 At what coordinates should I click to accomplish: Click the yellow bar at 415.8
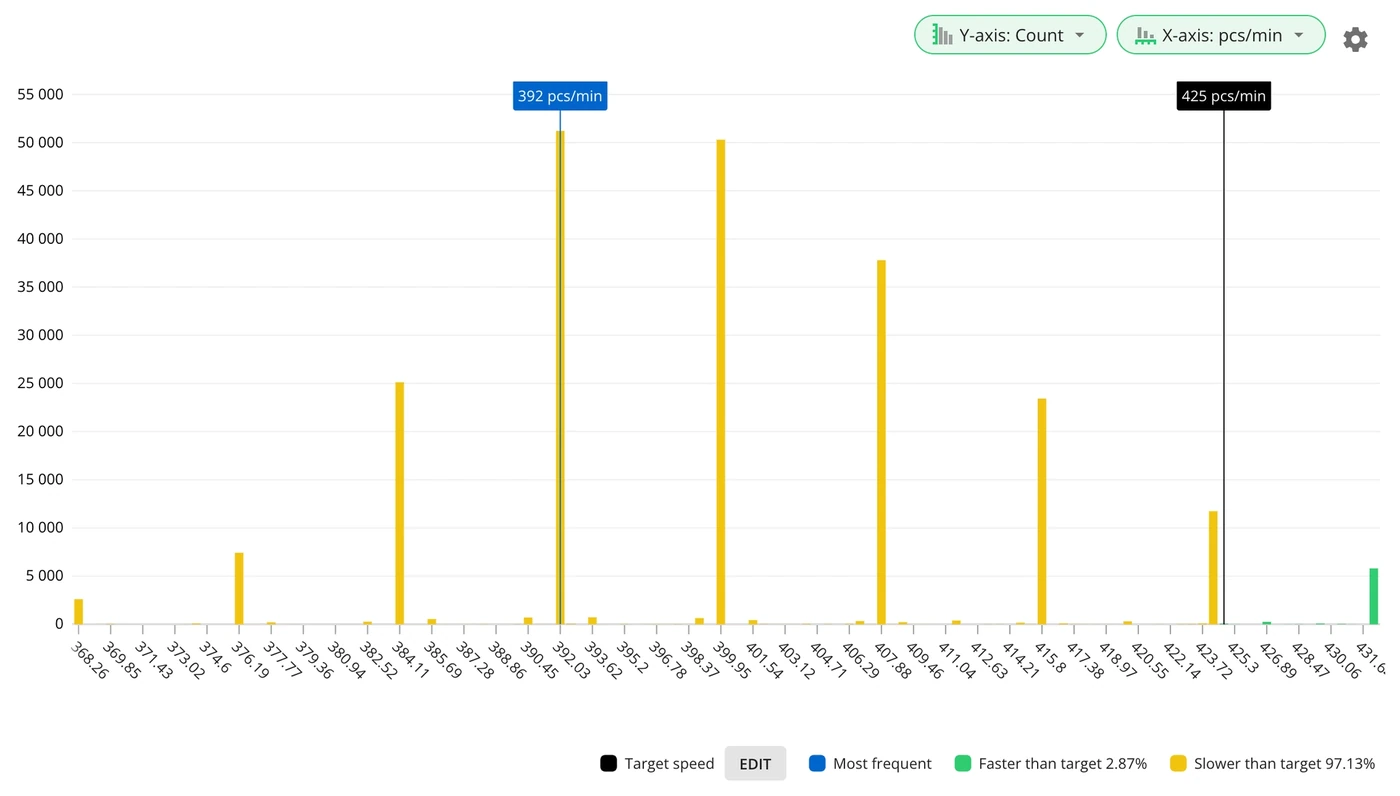(x=1042, y=511)
